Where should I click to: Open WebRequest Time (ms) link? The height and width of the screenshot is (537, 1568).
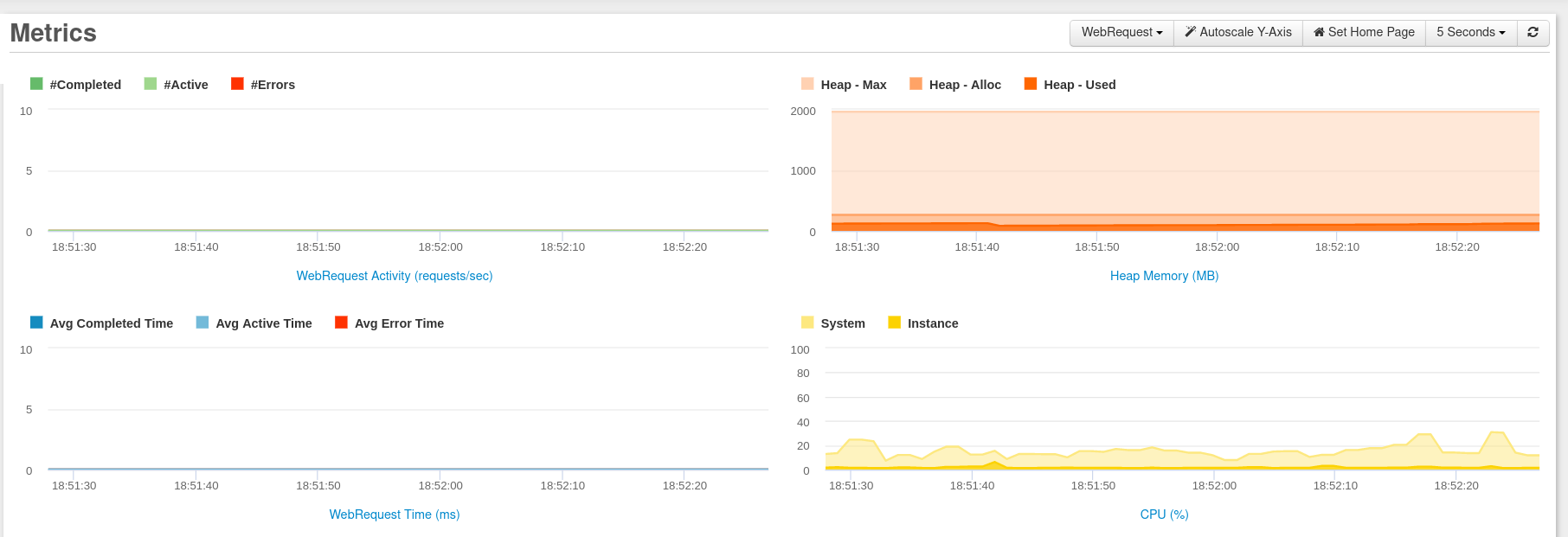[395, 515]
